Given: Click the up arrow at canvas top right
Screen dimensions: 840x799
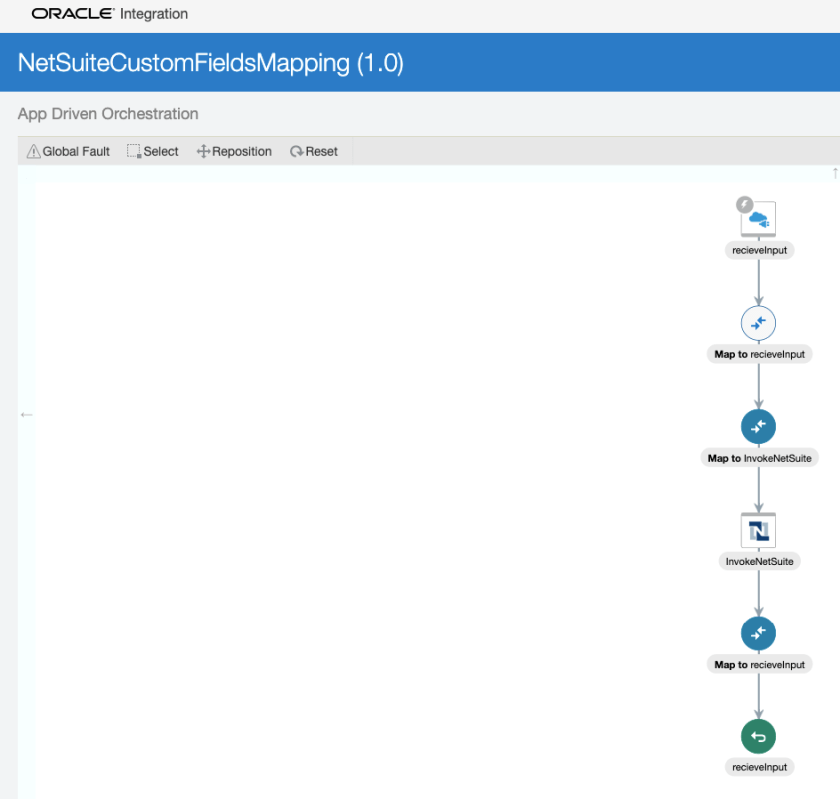Looking at the screenshot, I should pyautogui.click(x=835, y=174).
